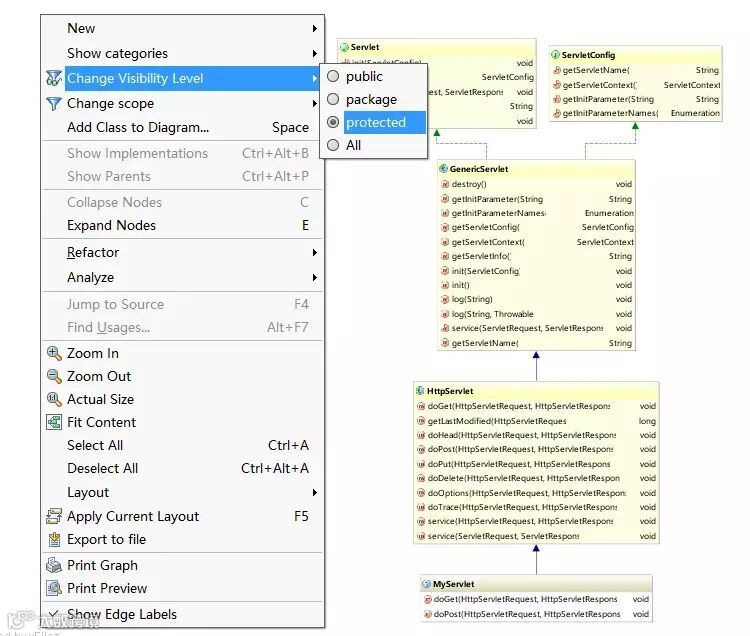The width and height of the screenshot is (750, 636).
Task: Select the package visibility radio button
Action: tap(333, 99)
